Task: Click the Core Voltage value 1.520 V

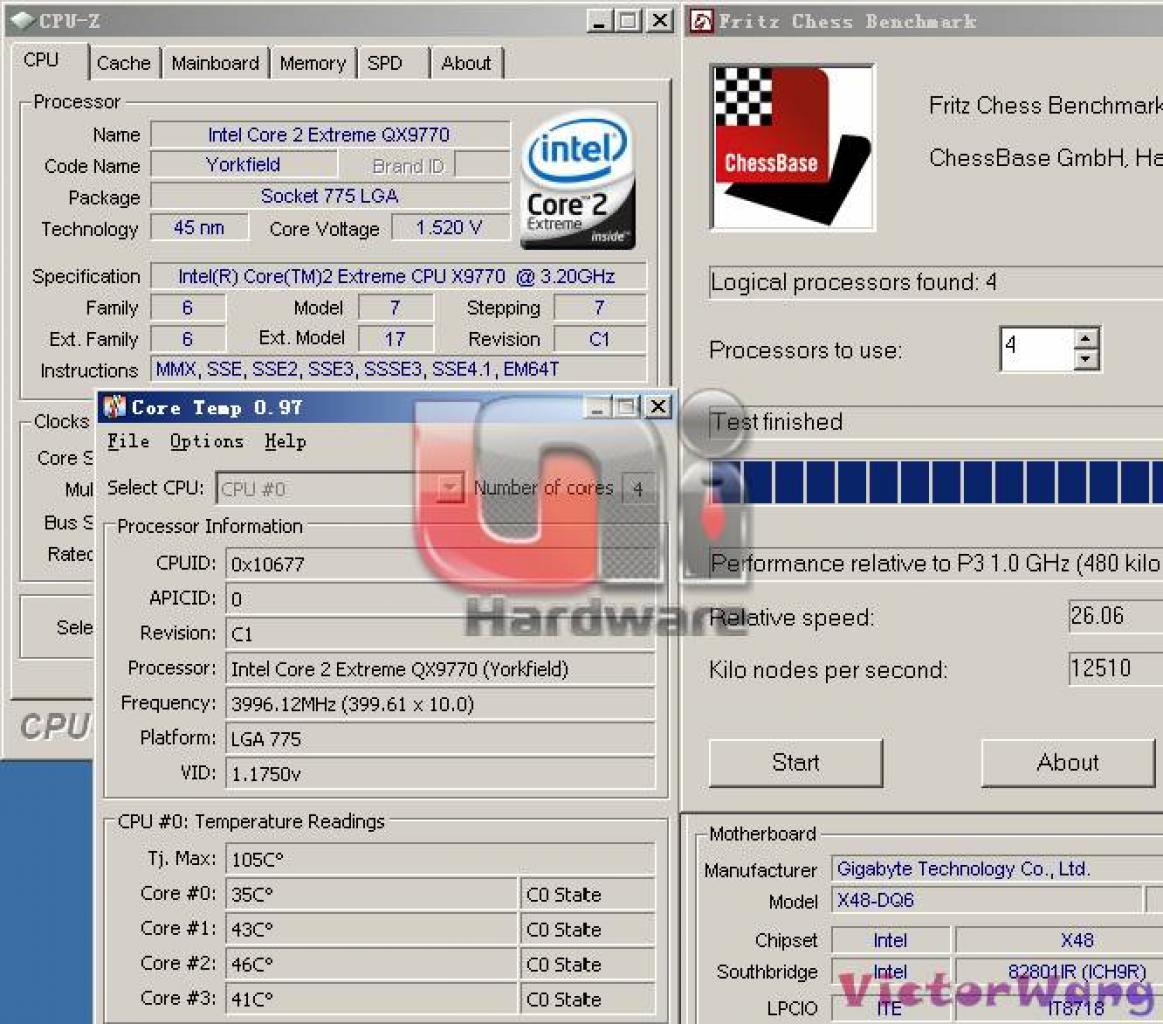Action: (449, 228)
